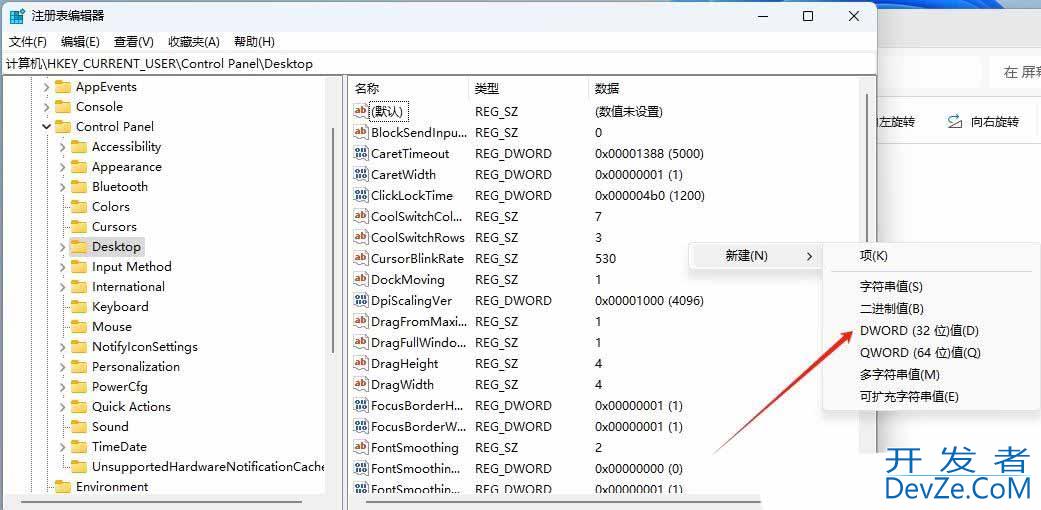Select the TimeDate key in tree

(119, 446)
